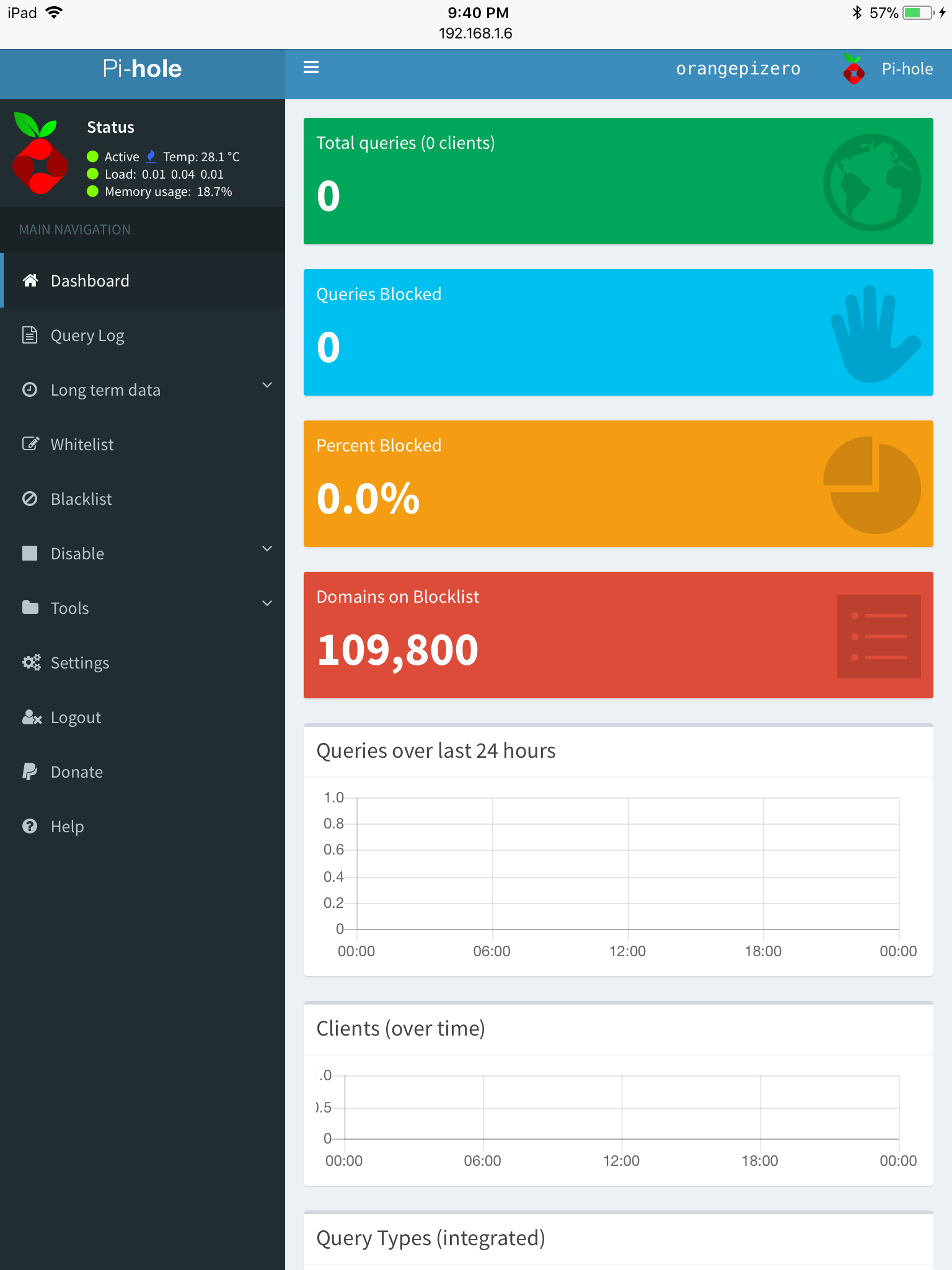952x1270 pixels.
Task: Click the 0.0% percent blocked value
Action: tap(368, 499)
